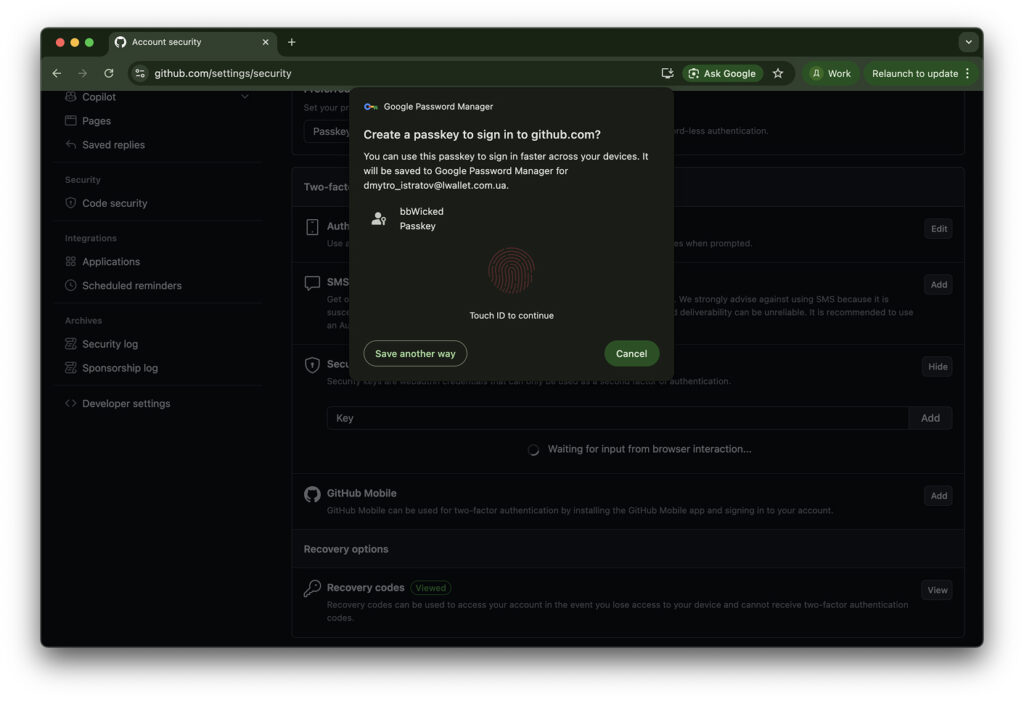Click the Security log icon
The height and width of the screenshot is (701, 1024).
[71, 344]
